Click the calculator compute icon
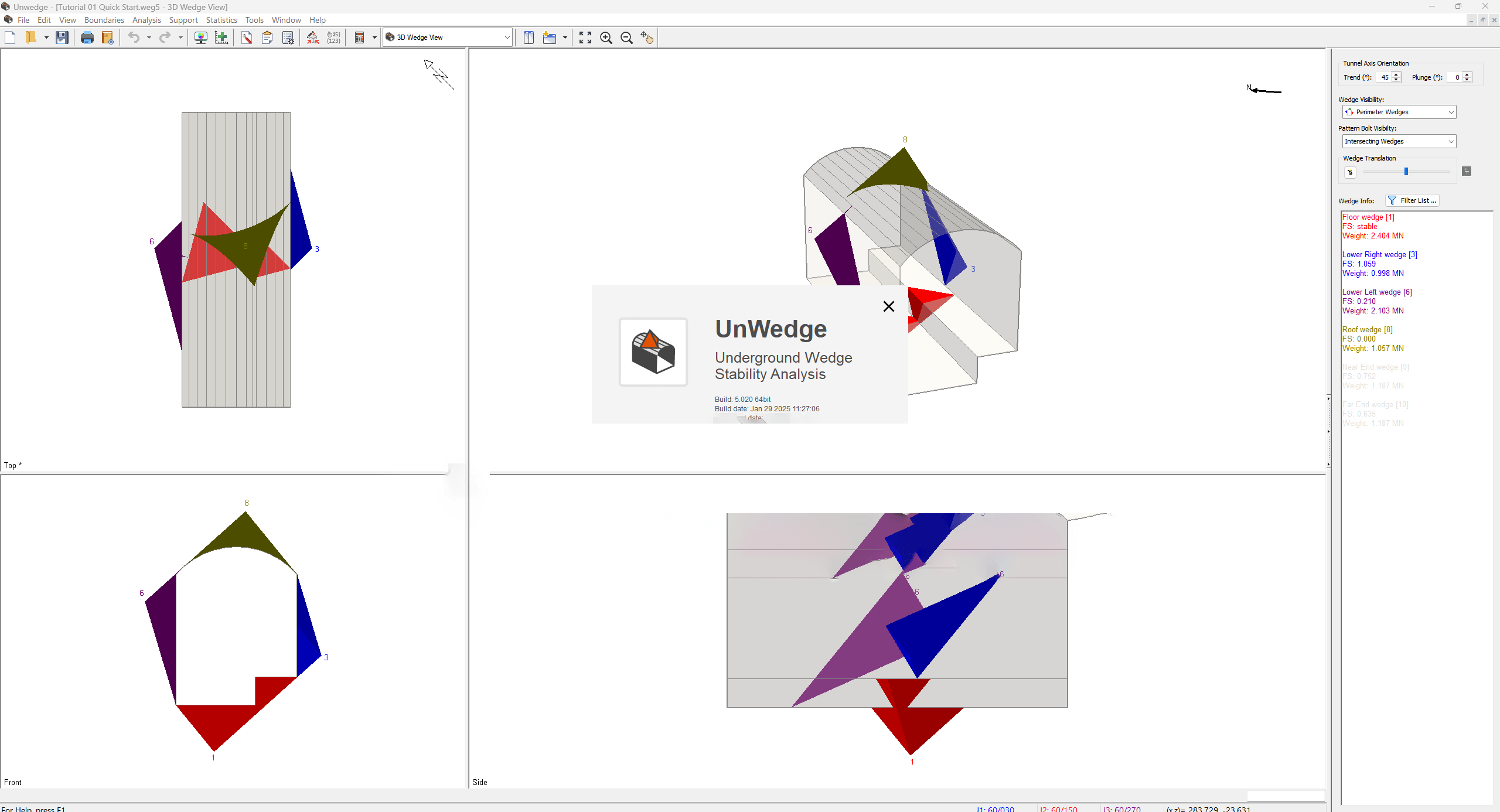The width and height of the screenshot is (1500, 812). coord(359,37)
